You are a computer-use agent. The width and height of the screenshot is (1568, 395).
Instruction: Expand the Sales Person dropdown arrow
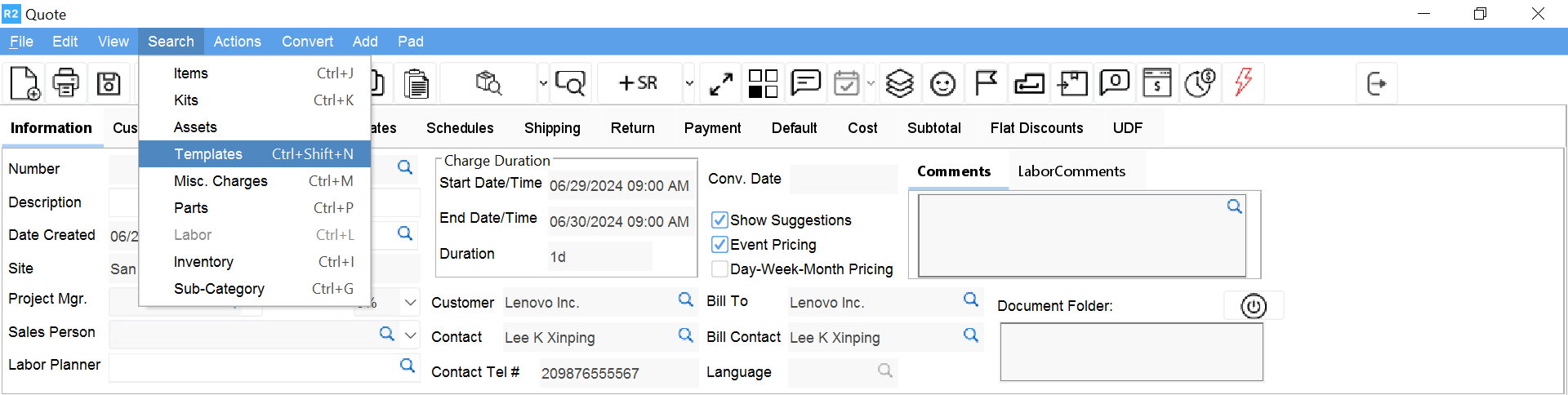tap(411, 335)
